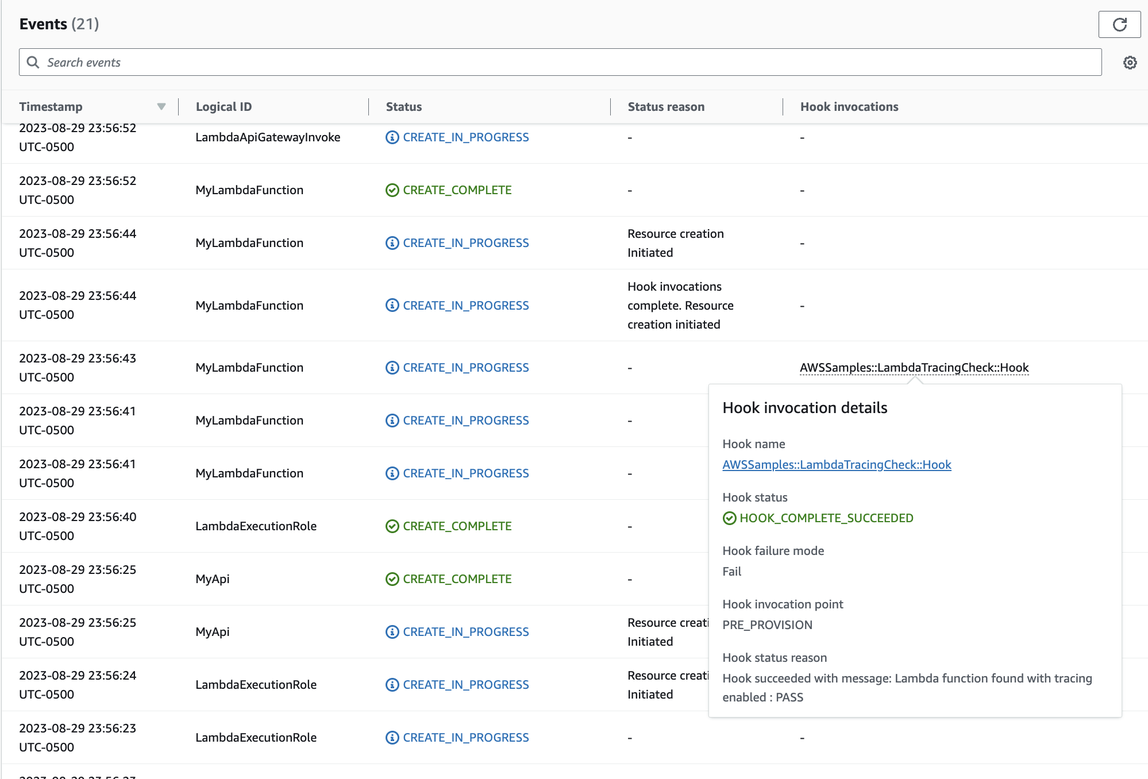Image resolution: width=1148 pixels, height=779 pixels.
Task: Select the Hook invocations column header
Action: click(849, 106)
